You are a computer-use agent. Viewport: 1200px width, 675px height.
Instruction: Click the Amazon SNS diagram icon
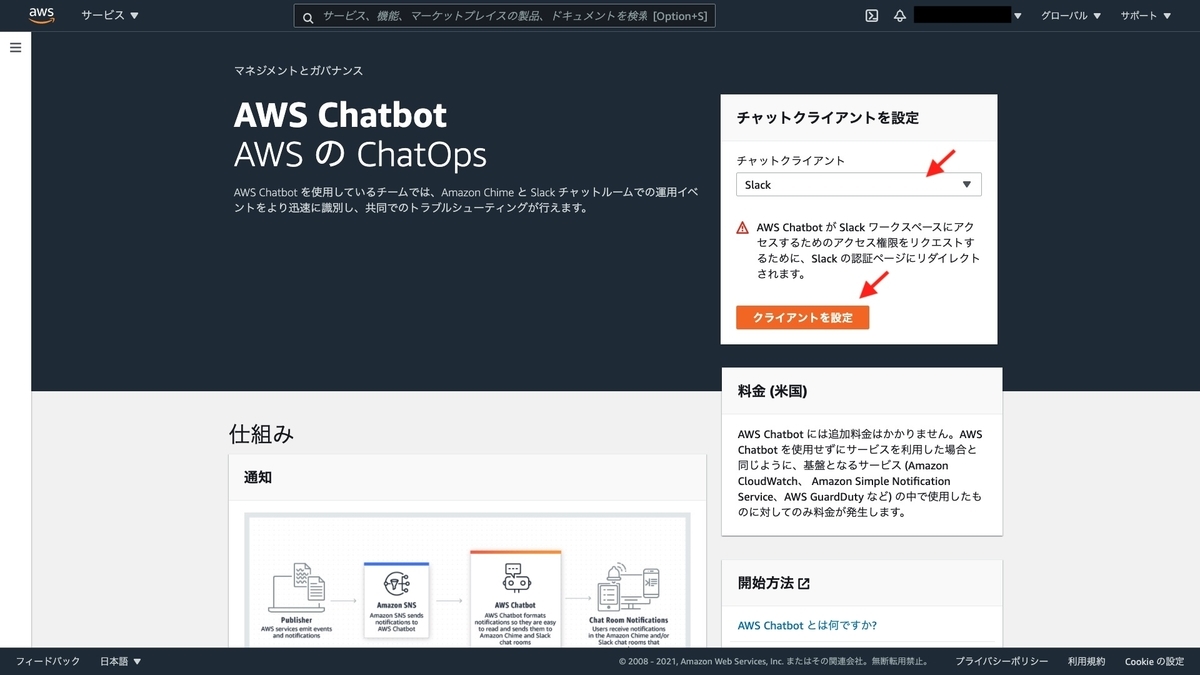point(396,583)
